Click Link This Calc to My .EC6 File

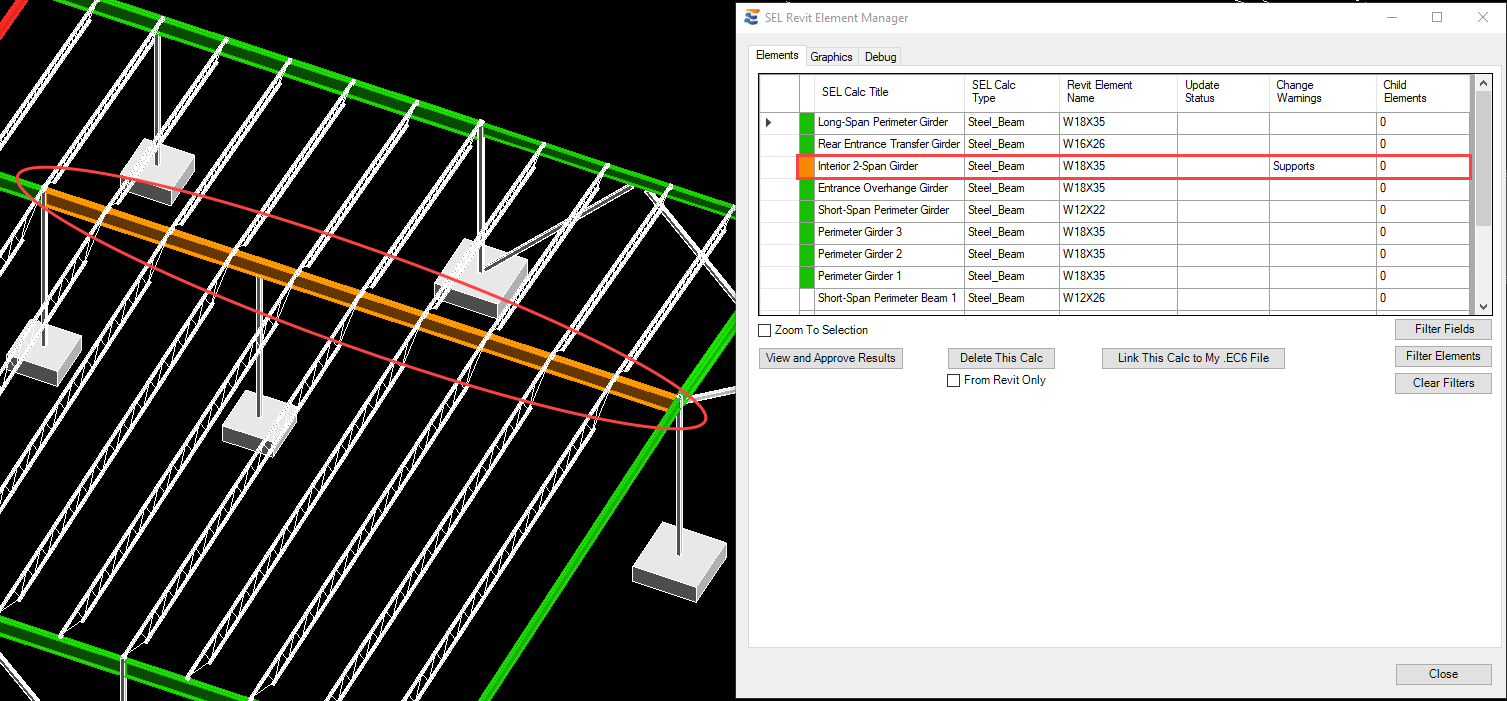(1193, 358)
